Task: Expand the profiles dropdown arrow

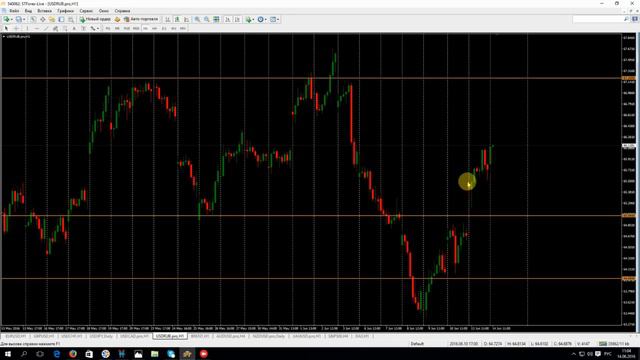Action: (24, 19)
